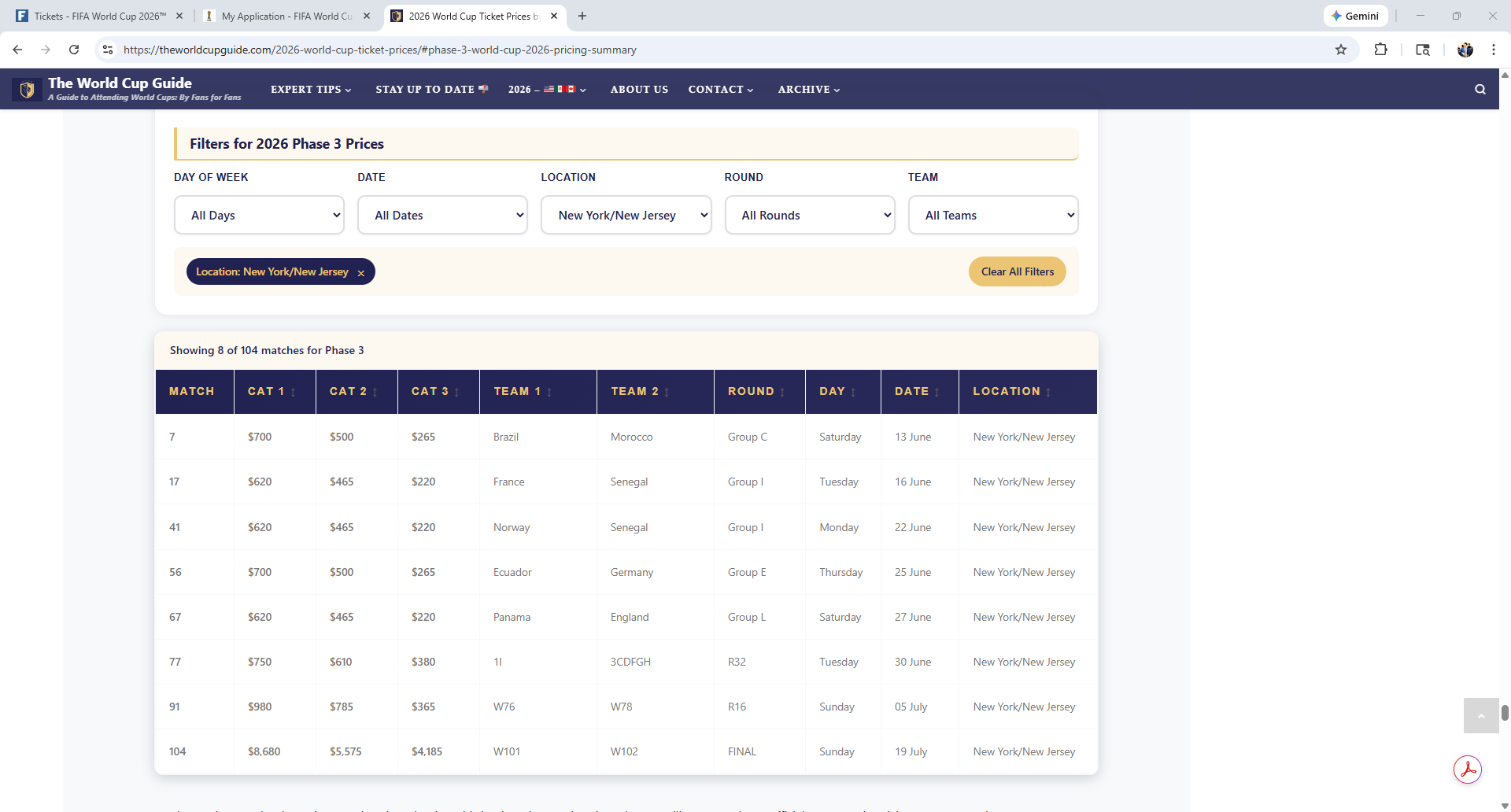Open the All Rounds dropdown
The height and width of the screenshot is (812, 1511).
pyautogui.click(x=810, y=215)
